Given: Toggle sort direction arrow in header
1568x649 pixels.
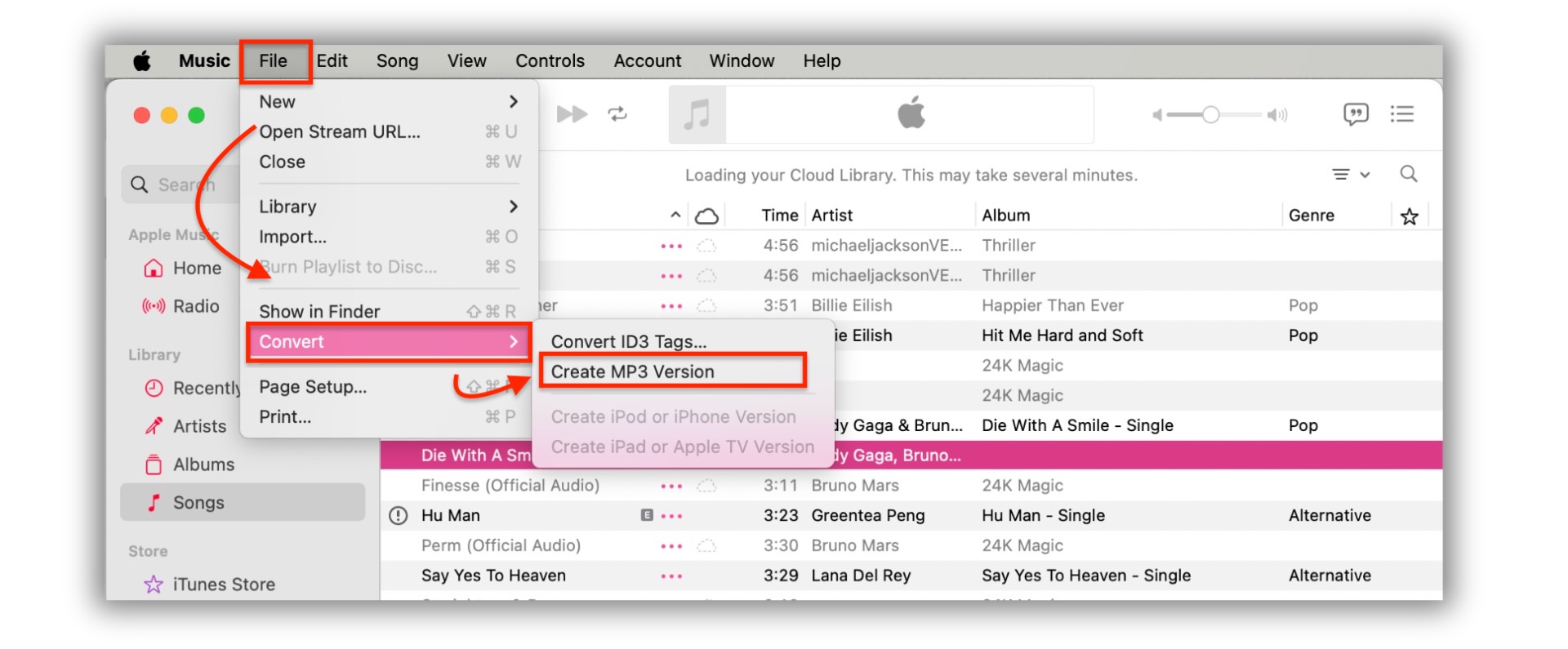Looking at the screenshot, I should tap(675, 216).
